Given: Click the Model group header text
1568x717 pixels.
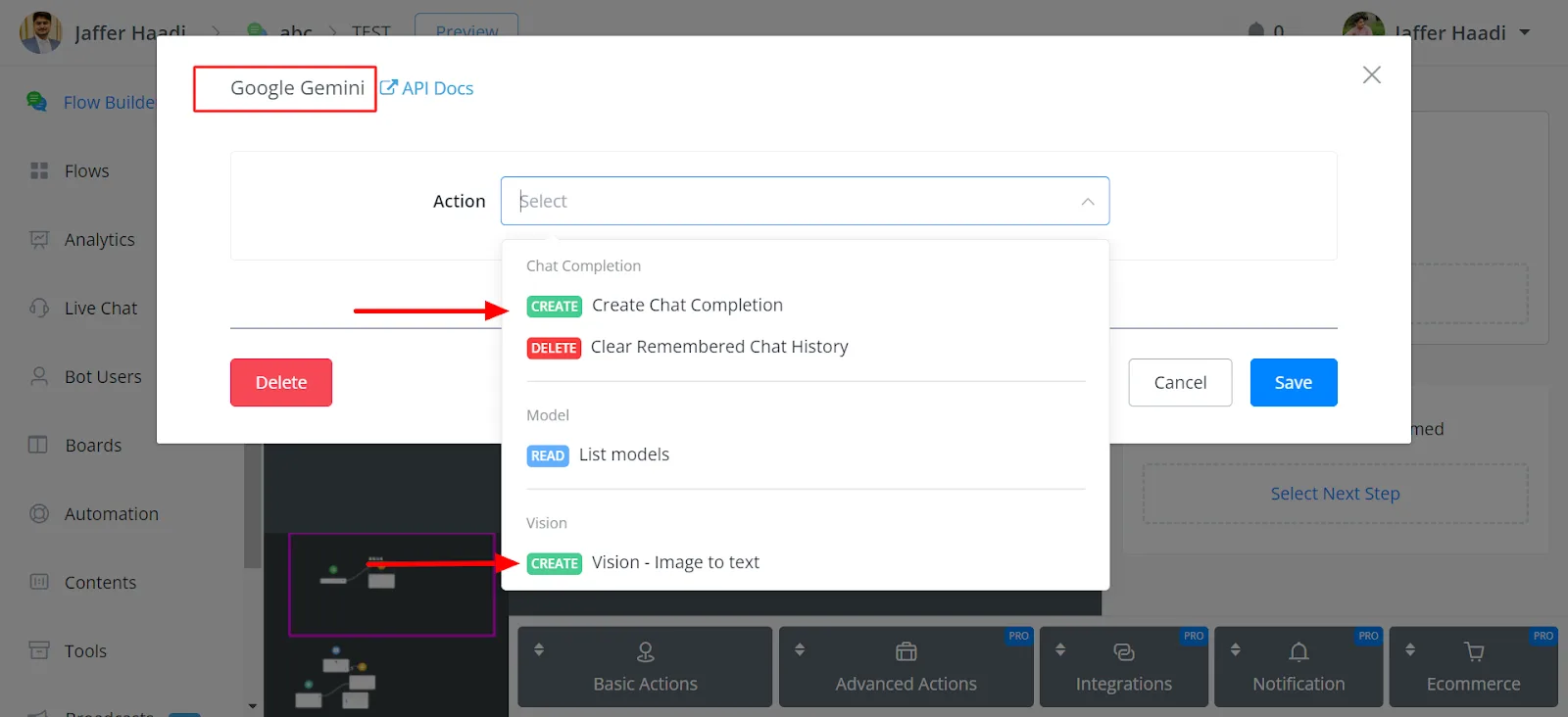Looking at the screenshot, I should click(548, 415).
